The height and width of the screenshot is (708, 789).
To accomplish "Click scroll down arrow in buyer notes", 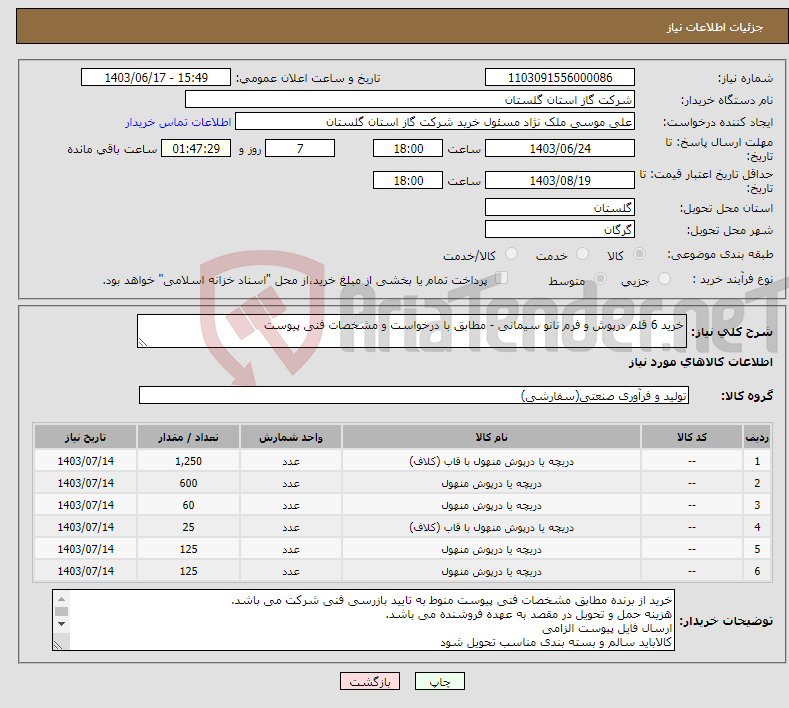I will [x=61, y=624].
